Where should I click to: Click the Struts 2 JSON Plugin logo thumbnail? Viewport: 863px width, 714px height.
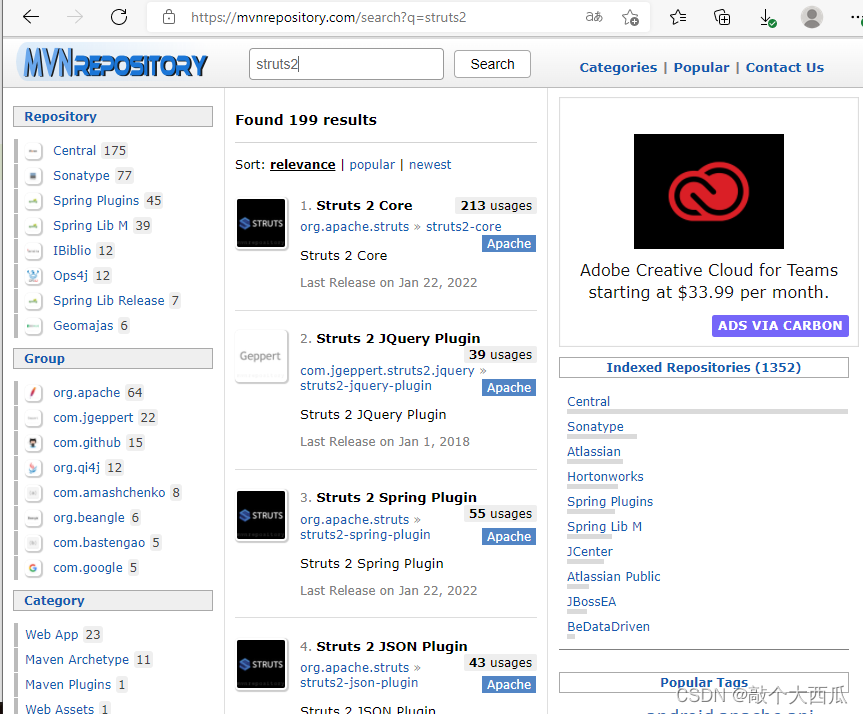pos(261,664)
